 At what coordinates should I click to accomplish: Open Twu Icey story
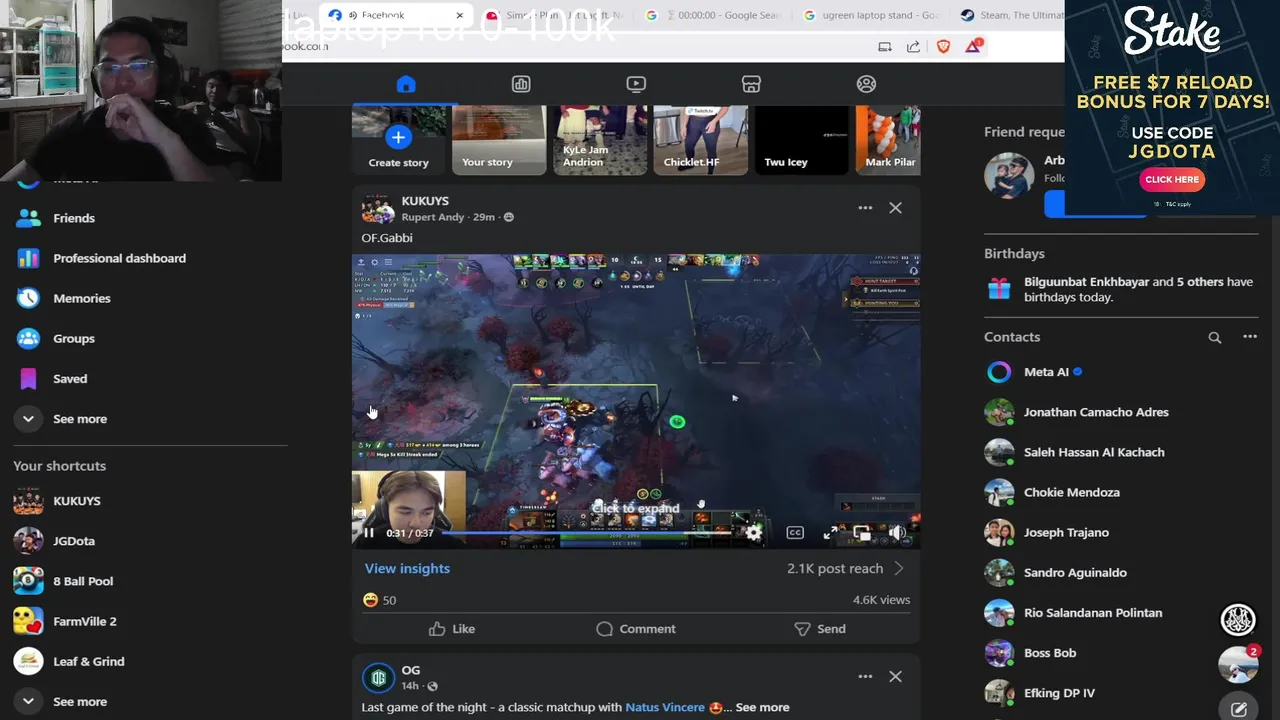tap(801, 140)
